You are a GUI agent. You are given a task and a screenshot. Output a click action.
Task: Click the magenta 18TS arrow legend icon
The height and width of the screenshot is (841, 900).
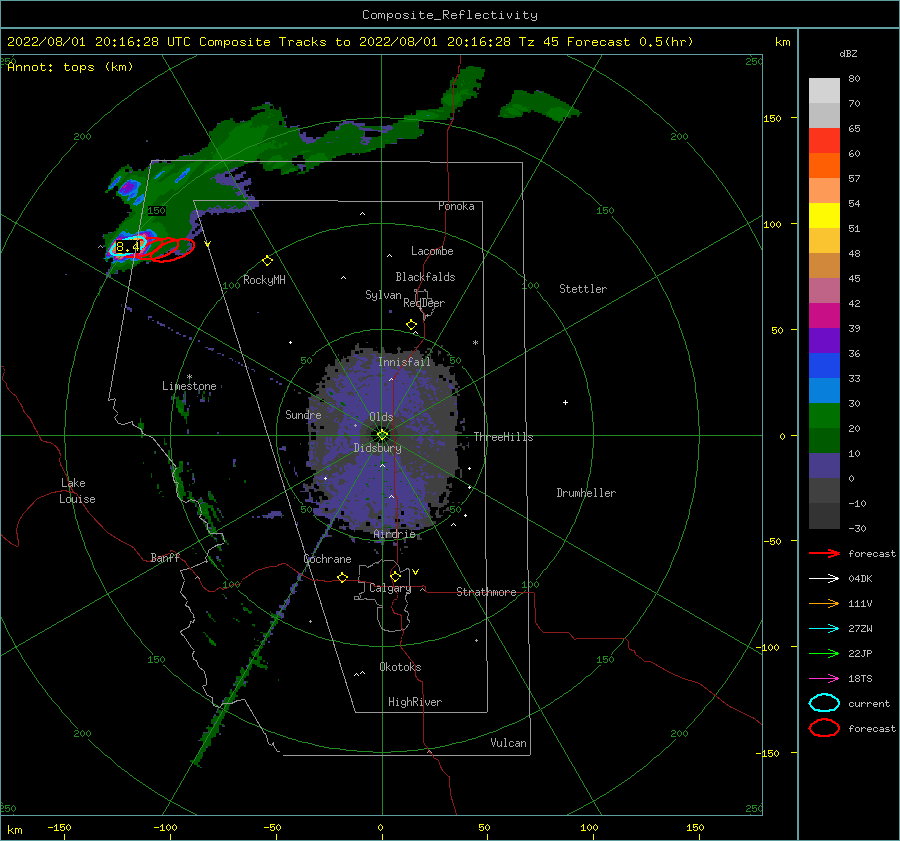pyautogui.click(x=824, y=679)
